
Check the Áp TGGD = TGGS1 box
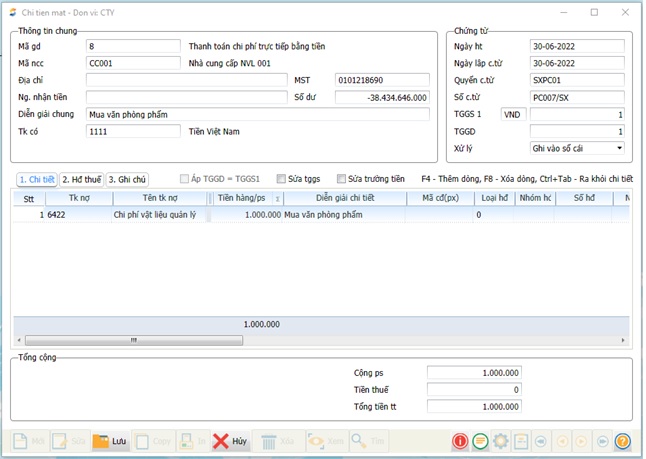click(x=185, y=179)
